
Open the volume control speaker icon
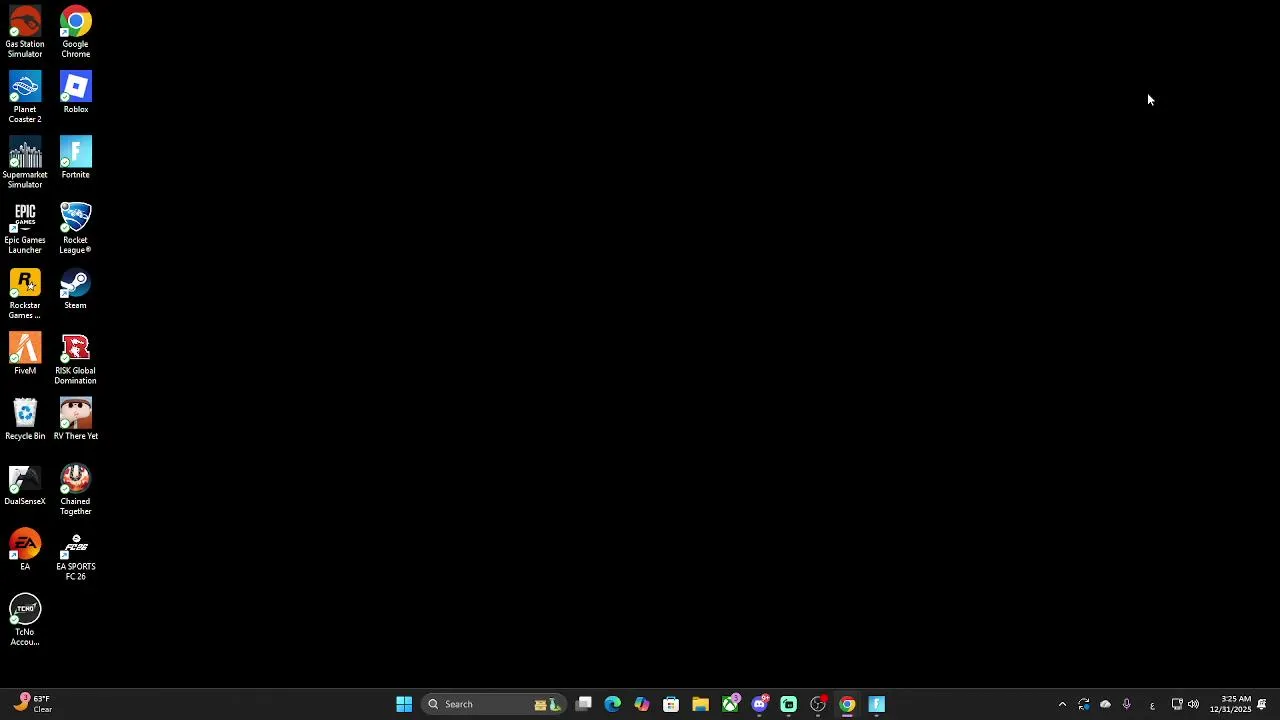click(1193, 704)
